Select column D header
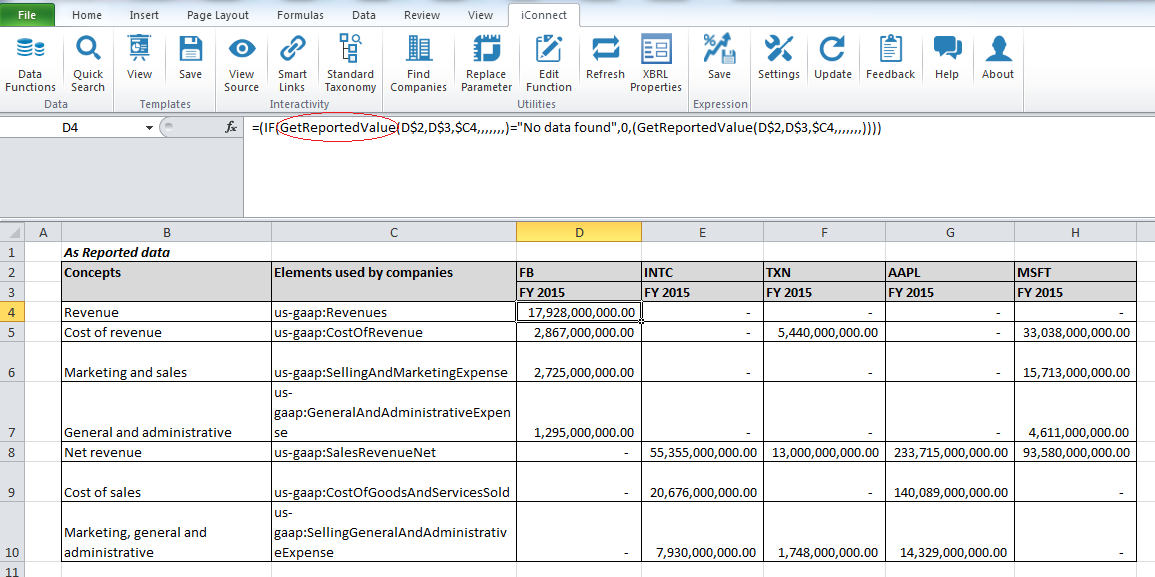Viewport: 1155px width, 577px height. [x=579, y=233]
